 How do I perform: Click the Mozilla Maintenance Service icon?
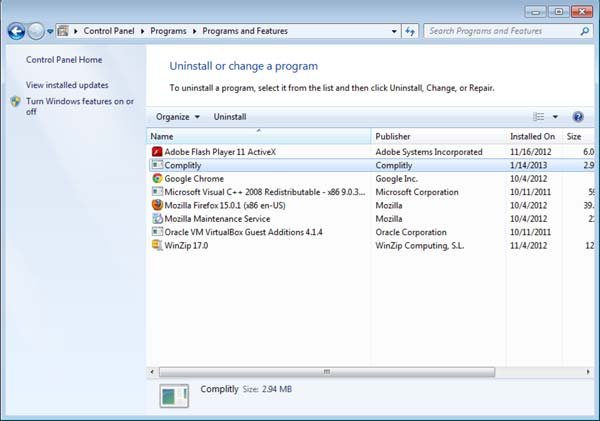(157, 219)
